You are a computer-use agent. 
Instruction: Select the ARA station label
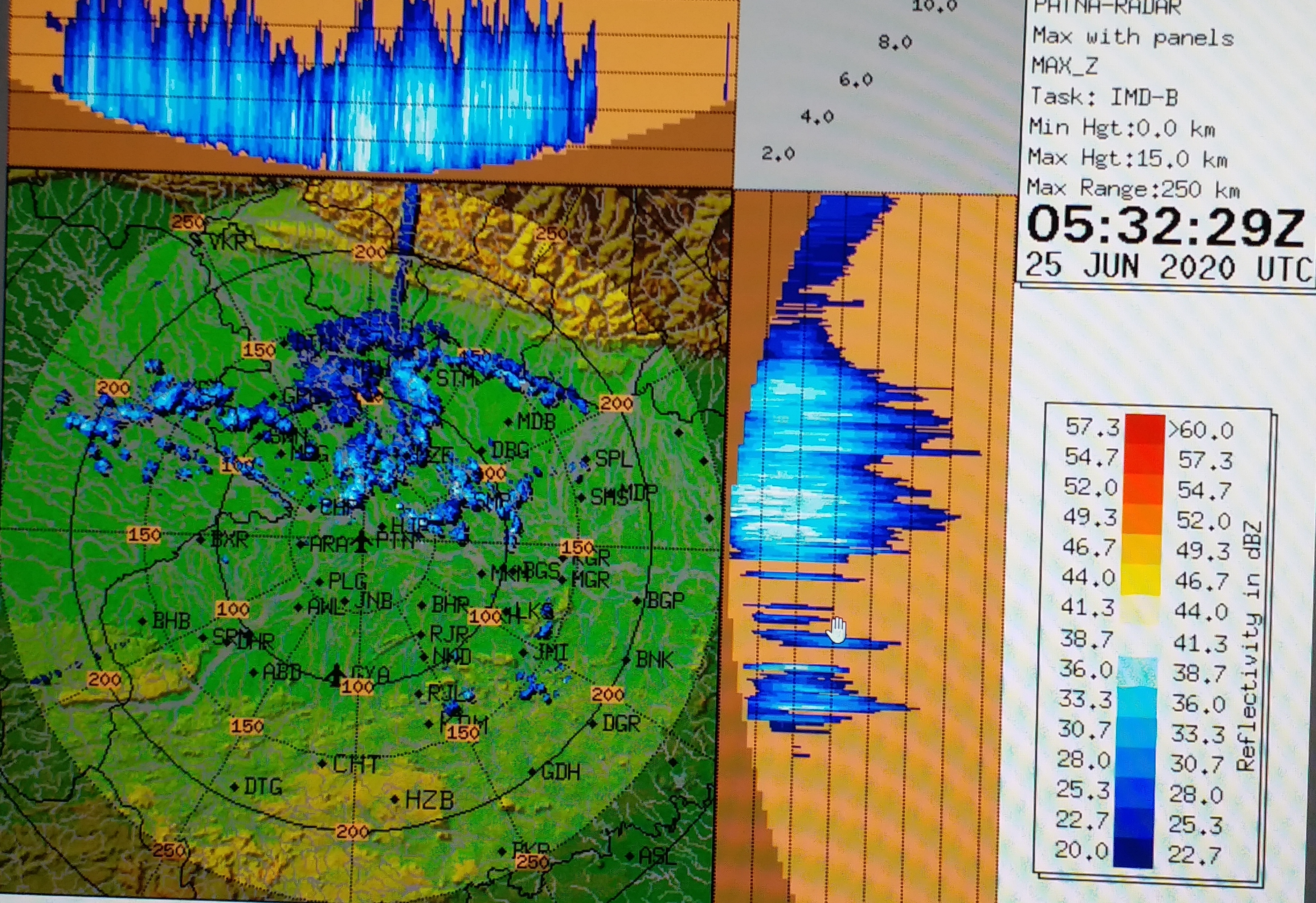(x=330, y=545)
